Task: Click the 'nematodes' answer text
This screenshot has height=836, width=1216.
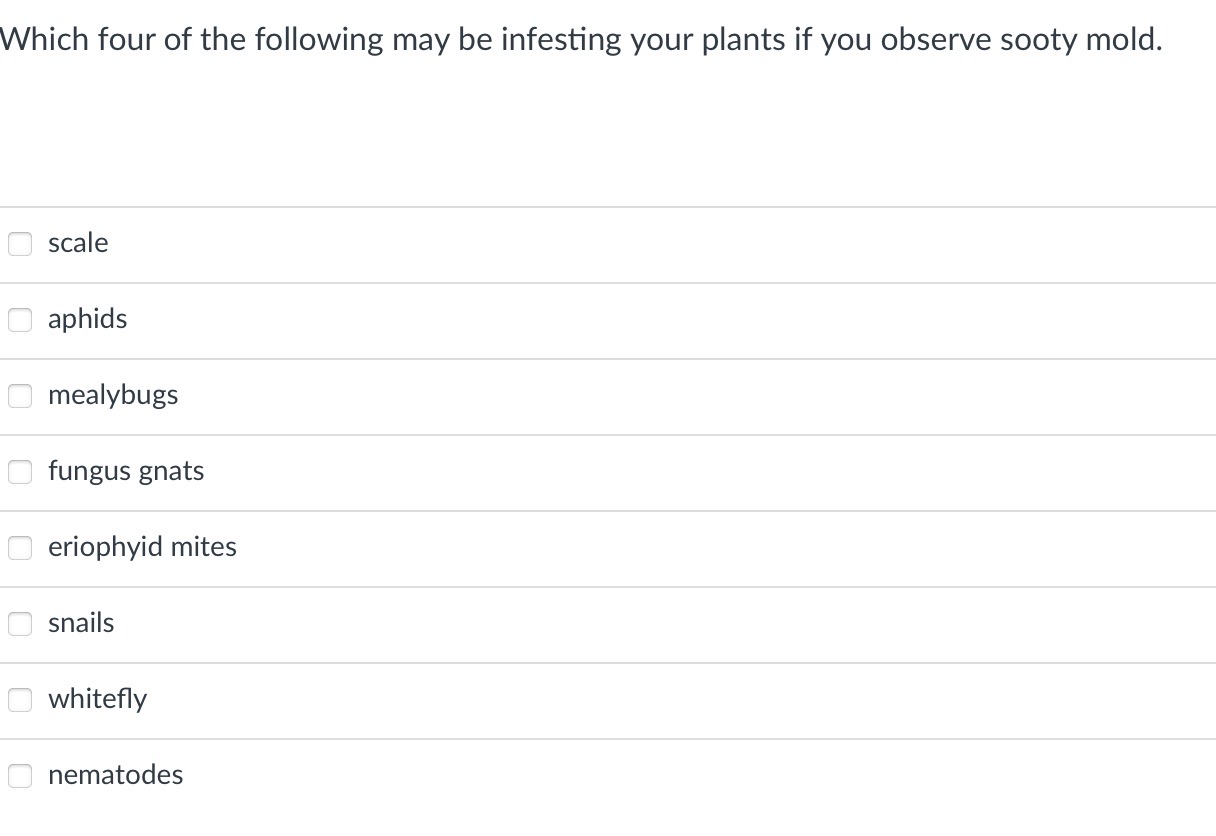Action: [x=116, y=775]
